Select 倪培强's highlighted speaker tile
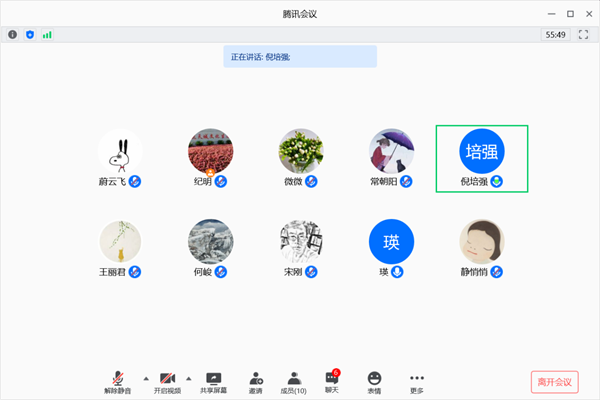The width and height of the screenshot is (600, 400). click(482, 157)
